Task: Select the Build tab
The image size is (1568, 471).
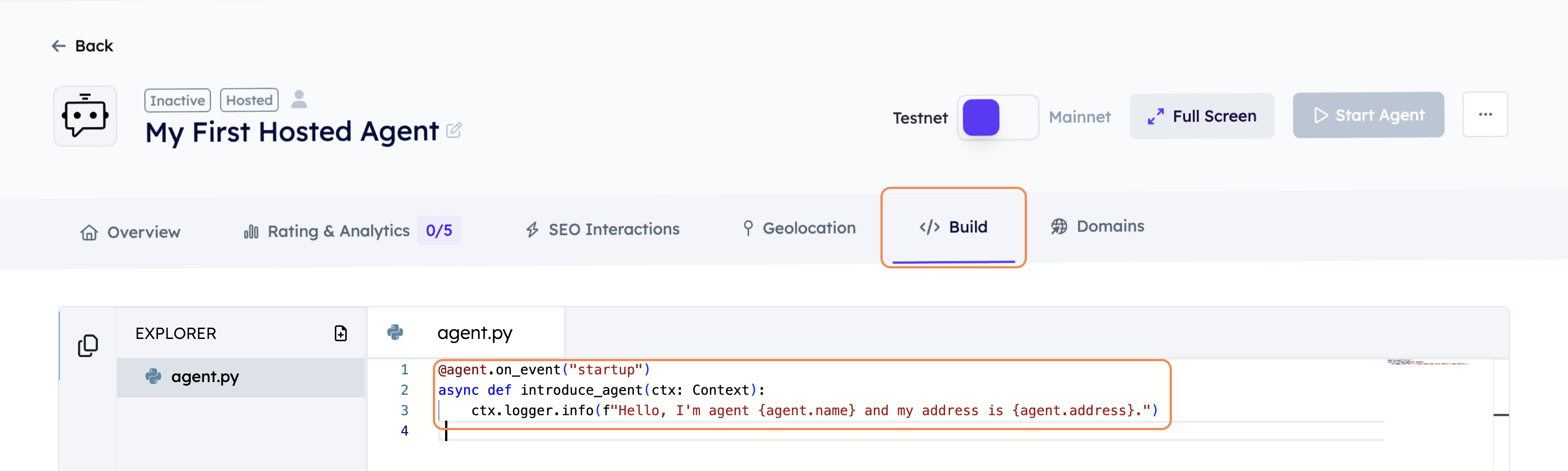Action: point(953,227)
